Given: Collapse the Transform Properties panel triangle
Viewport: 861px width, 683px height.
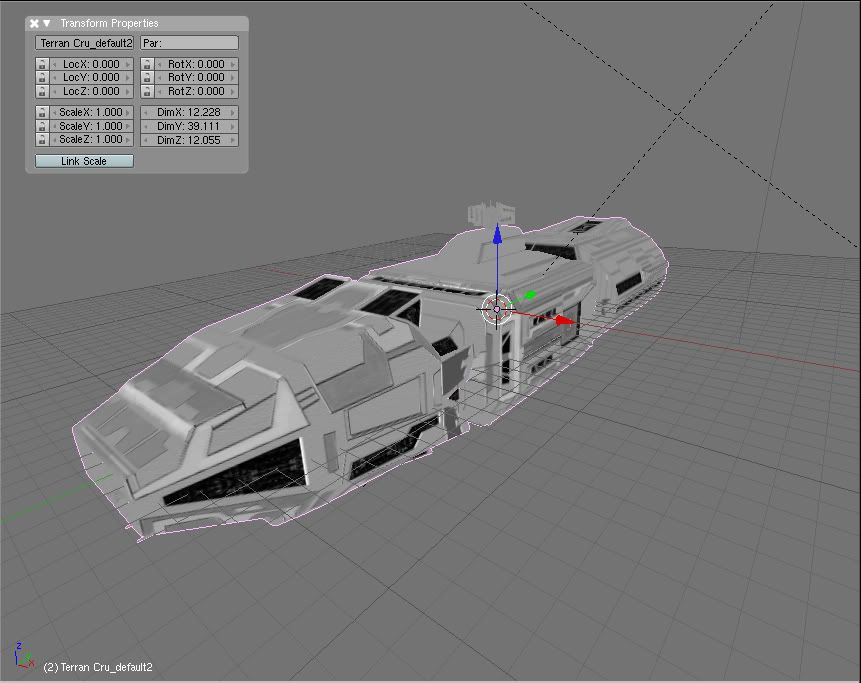Looking at the screenshot, I should tap(47, 23).
